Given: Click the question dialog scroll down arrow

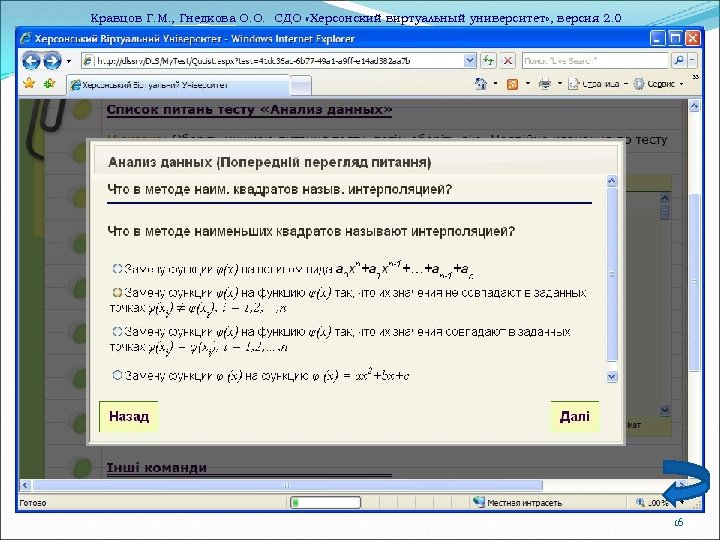Looking at the screenshot, I should (612, 377).
